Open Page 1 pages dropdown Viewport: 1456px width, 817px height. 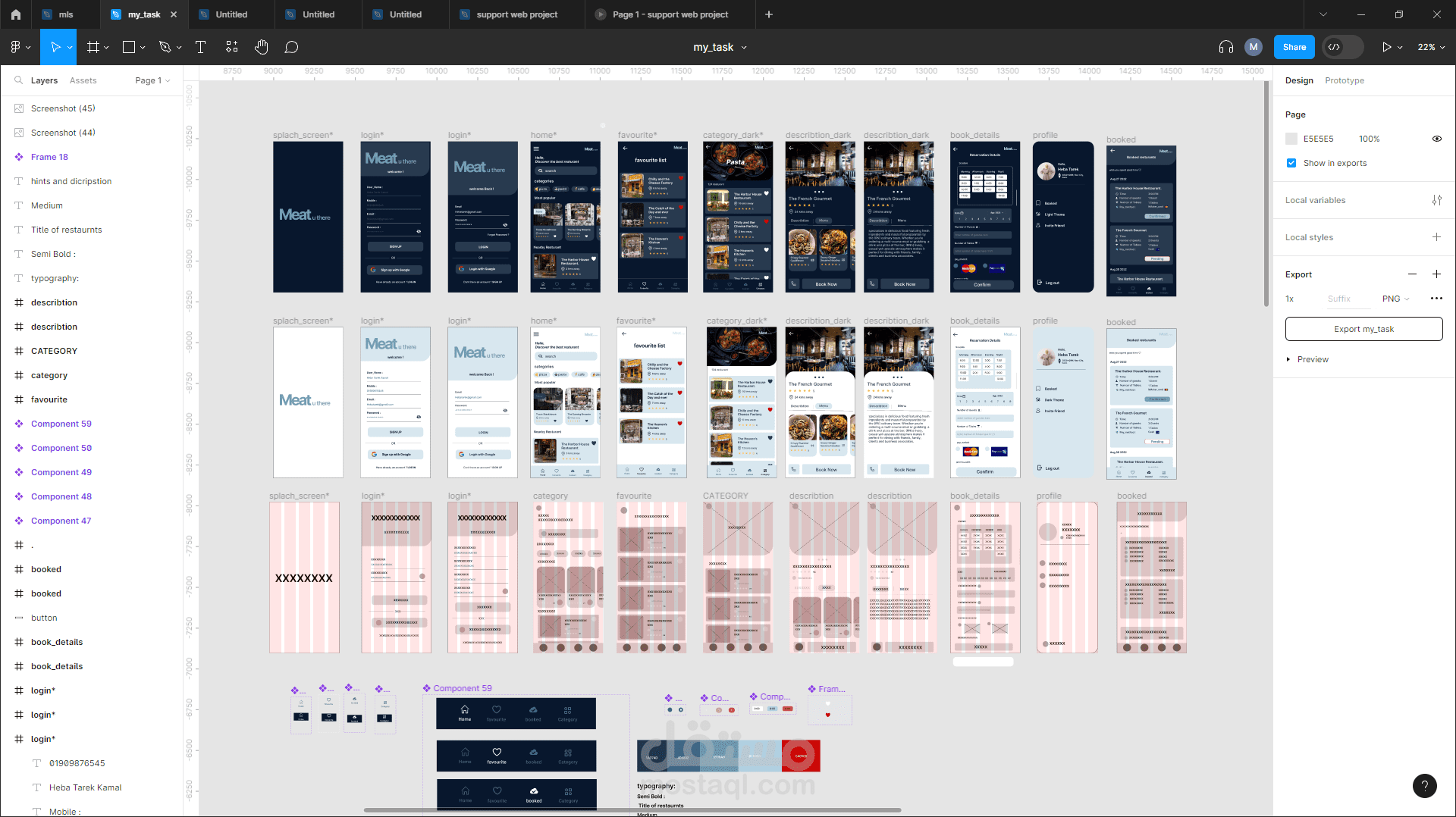point(152,80)
